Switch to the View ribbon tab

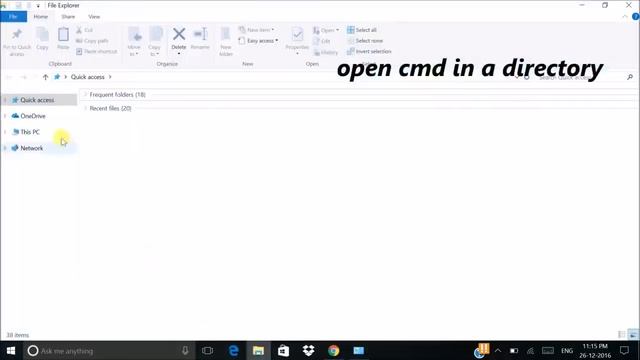(94, 17)
